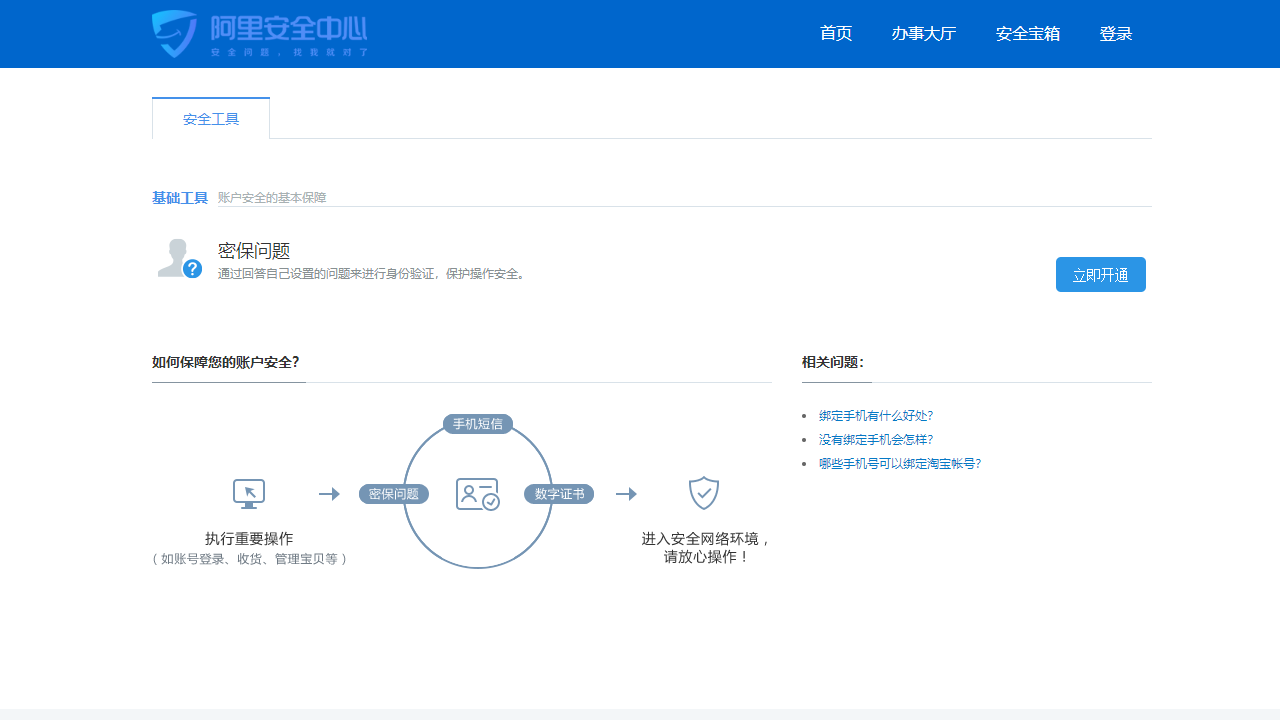Screen dimensions: 1280x720
Task: Click the 密保问题 title text
Action: 254,251
